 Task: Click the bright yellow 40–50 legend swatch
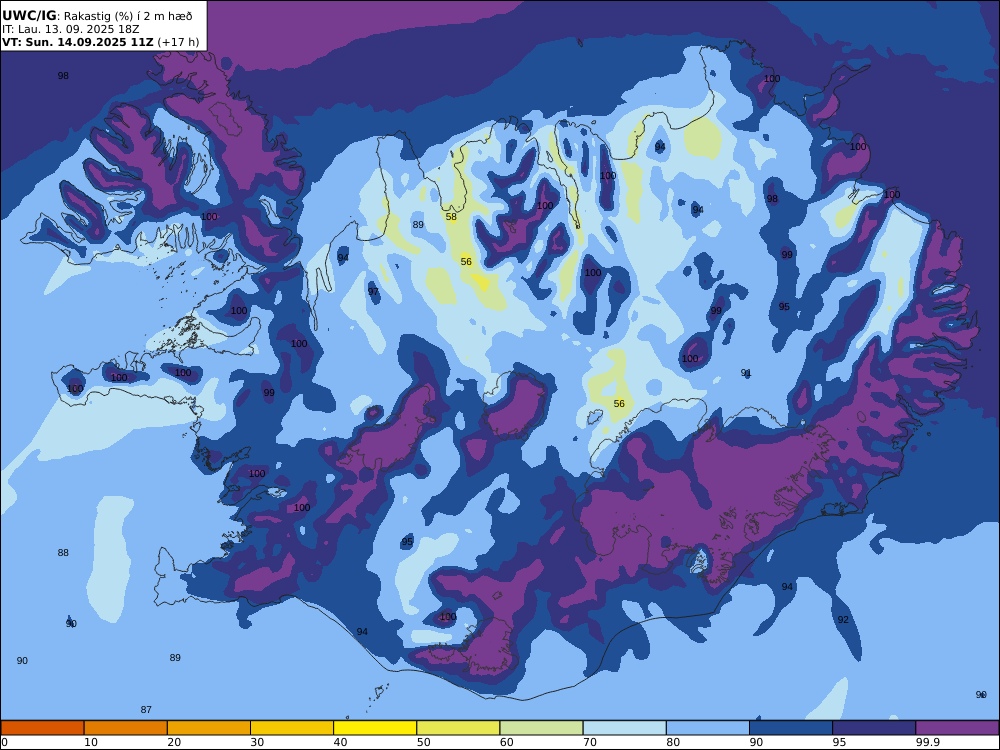pos(375,728)
